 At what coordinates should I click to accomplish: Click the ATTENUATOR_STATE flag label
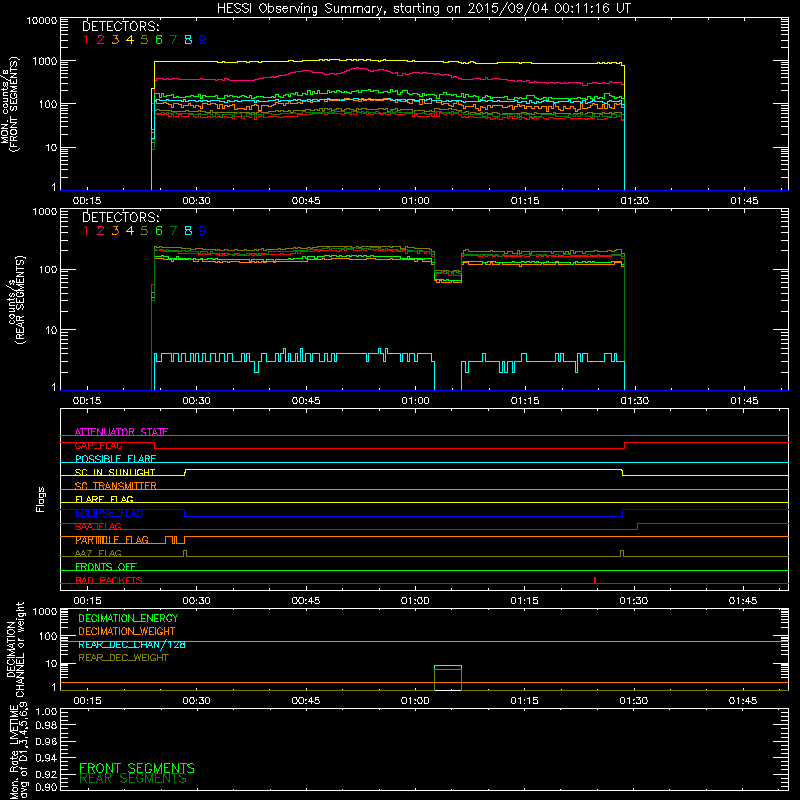pyautogui.click(x=121, y=432)
